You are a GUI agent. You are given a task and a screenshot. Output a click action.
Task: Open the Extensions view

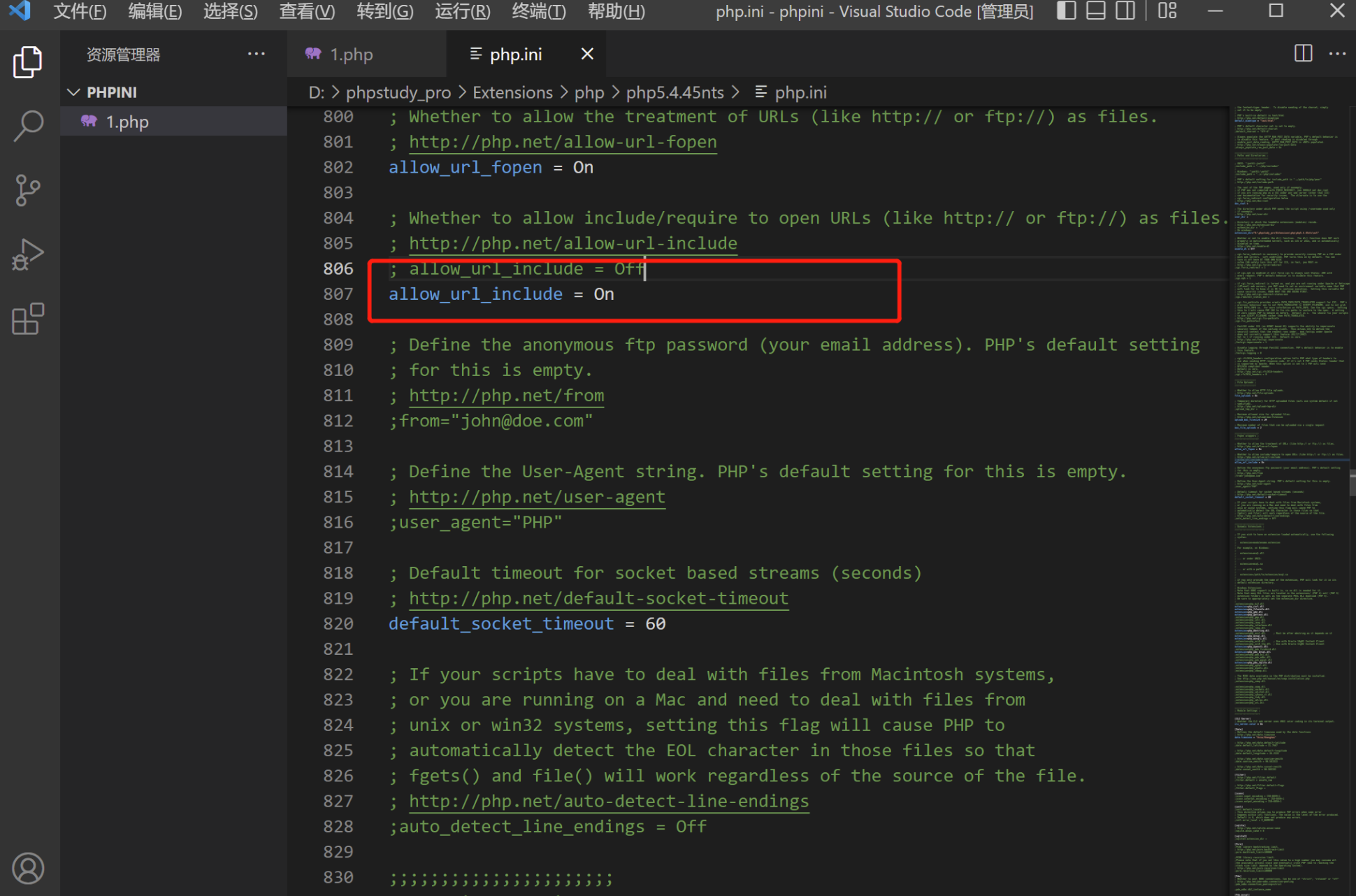coord(28,319)
